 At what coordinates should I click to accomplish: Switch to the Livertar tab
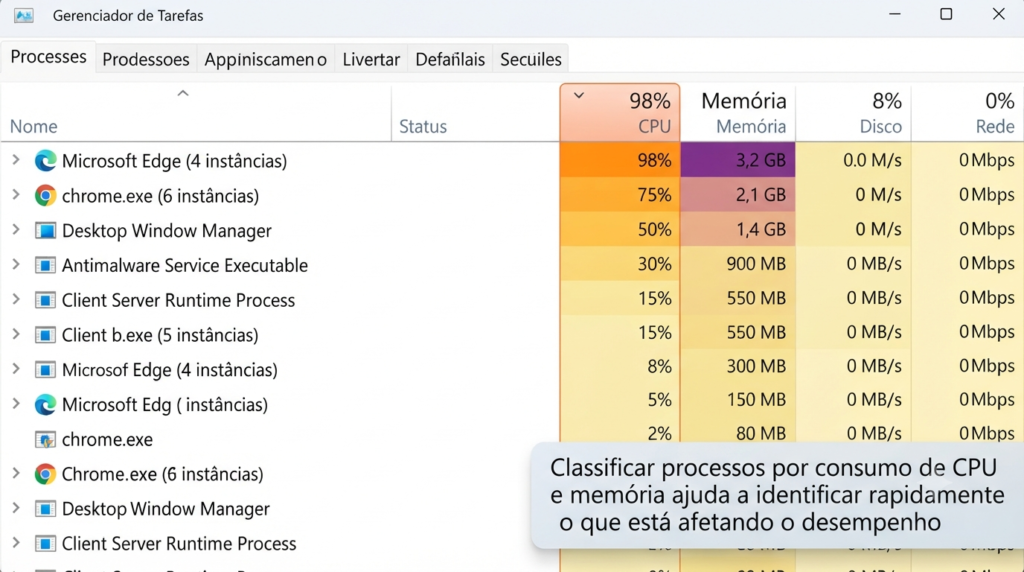pyautogui.click(x=371, y=59)
